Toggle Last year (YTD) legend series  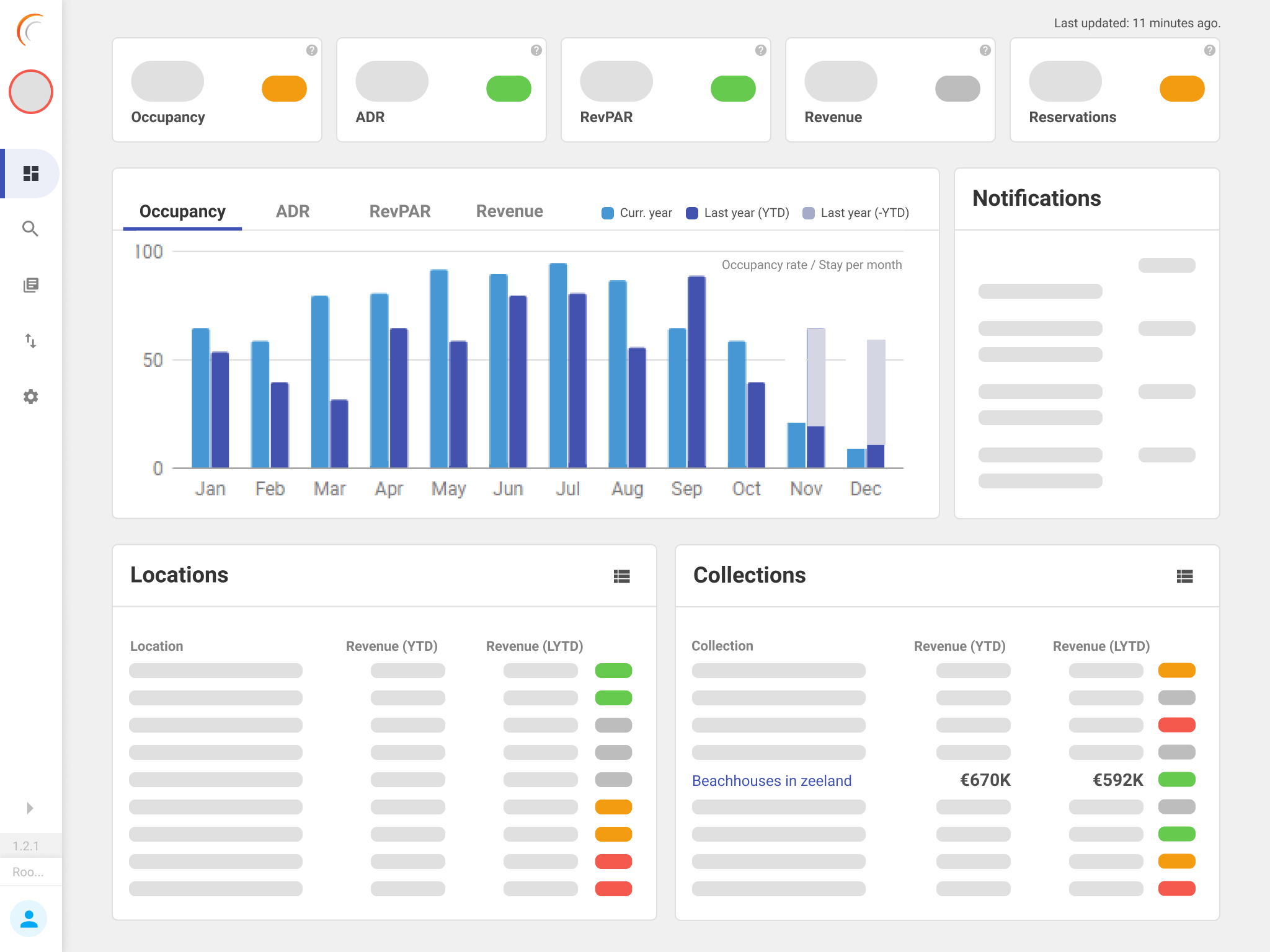737,213
